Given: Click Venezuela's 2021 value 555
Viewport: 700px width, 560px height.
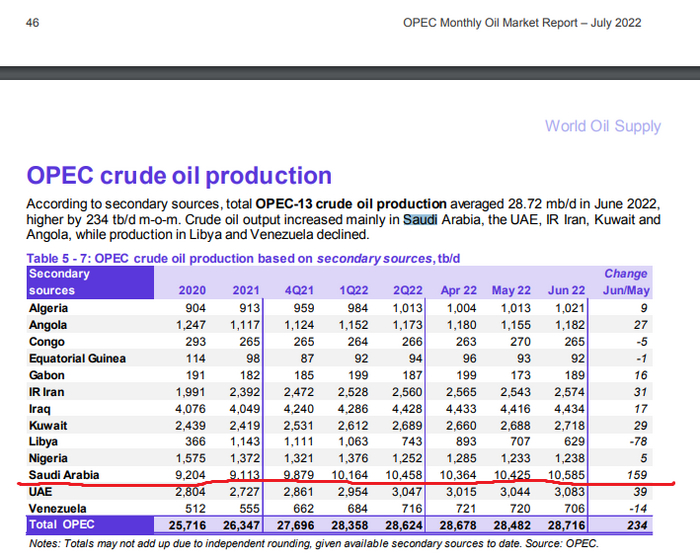Looking at the screenshot, I should click(x=249, y=509).
